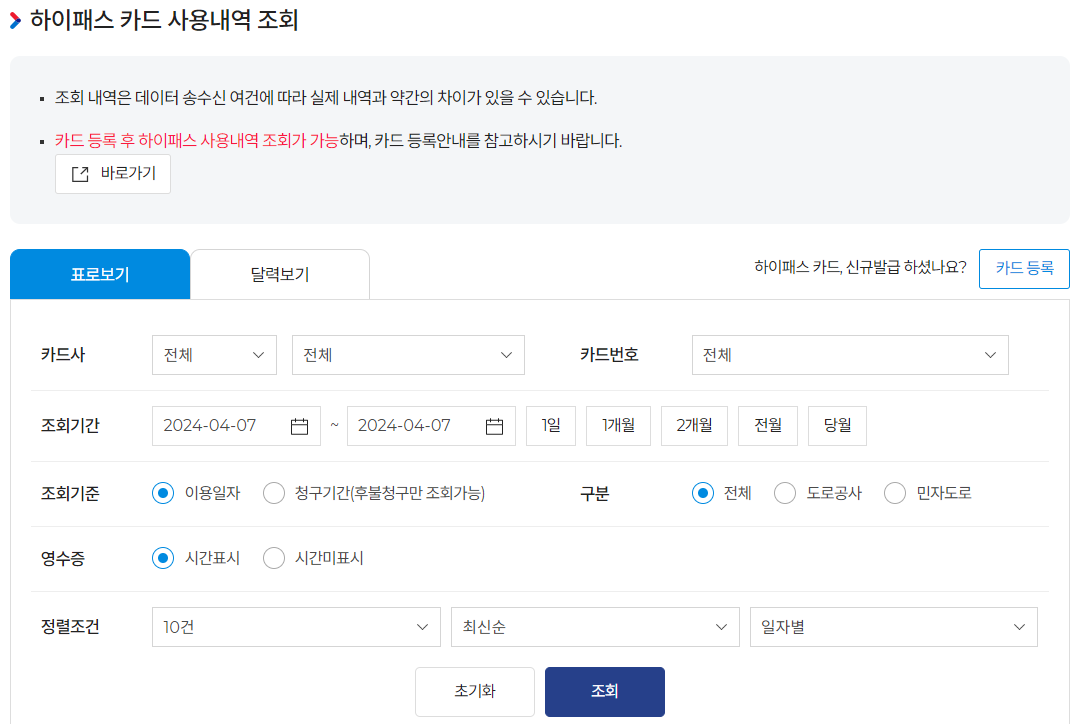Screen dimensions: 1074x724
Task: Select the 청구기간 search criterion
Action: pyautogui.click(x=274, y=492)
